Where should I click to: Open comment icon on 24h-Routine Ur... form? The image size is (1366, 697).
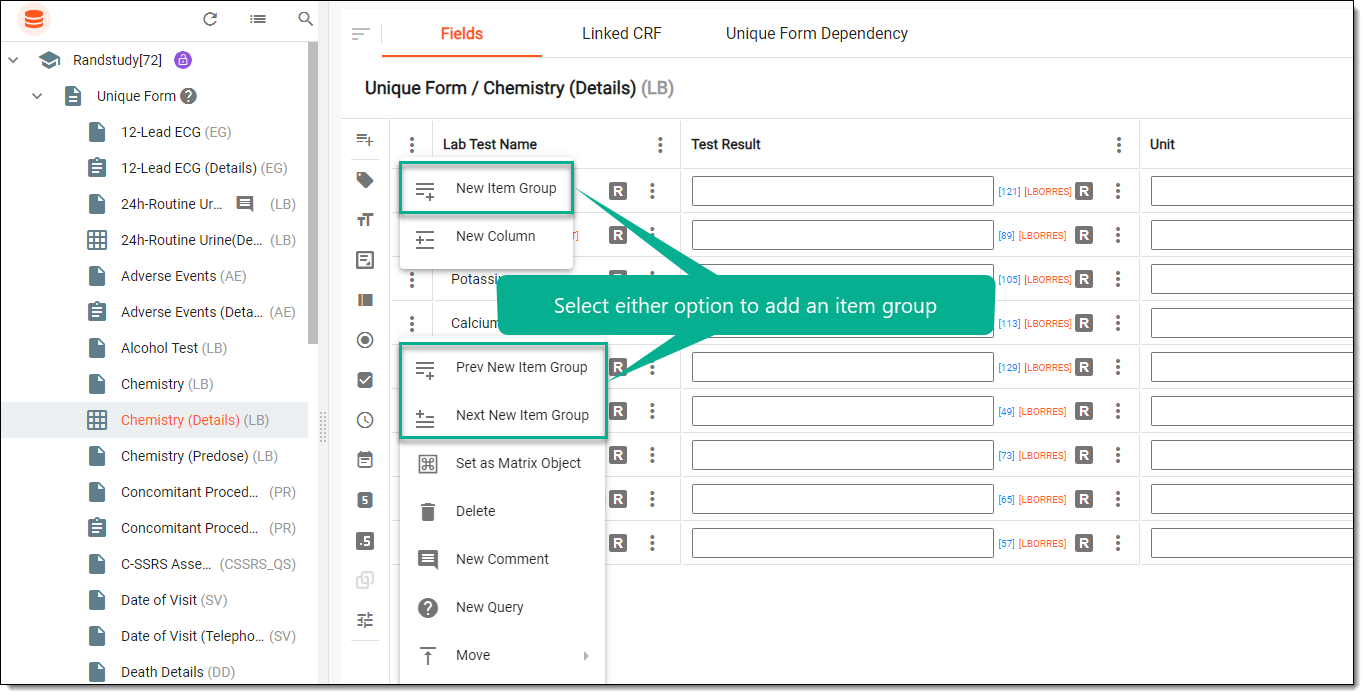click(245, 204)
